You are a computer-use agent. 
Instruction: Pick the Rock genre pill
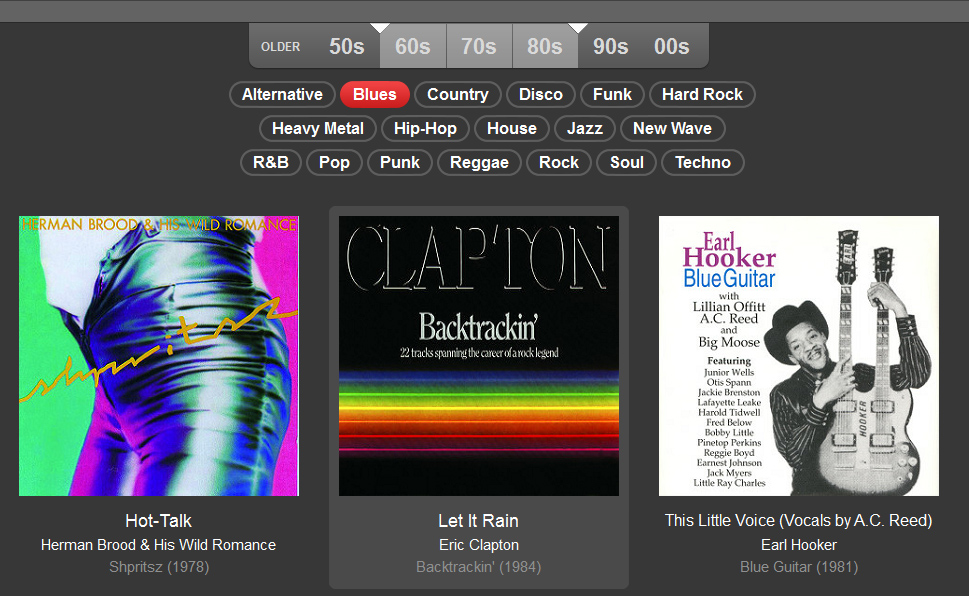tap(559, 163)
